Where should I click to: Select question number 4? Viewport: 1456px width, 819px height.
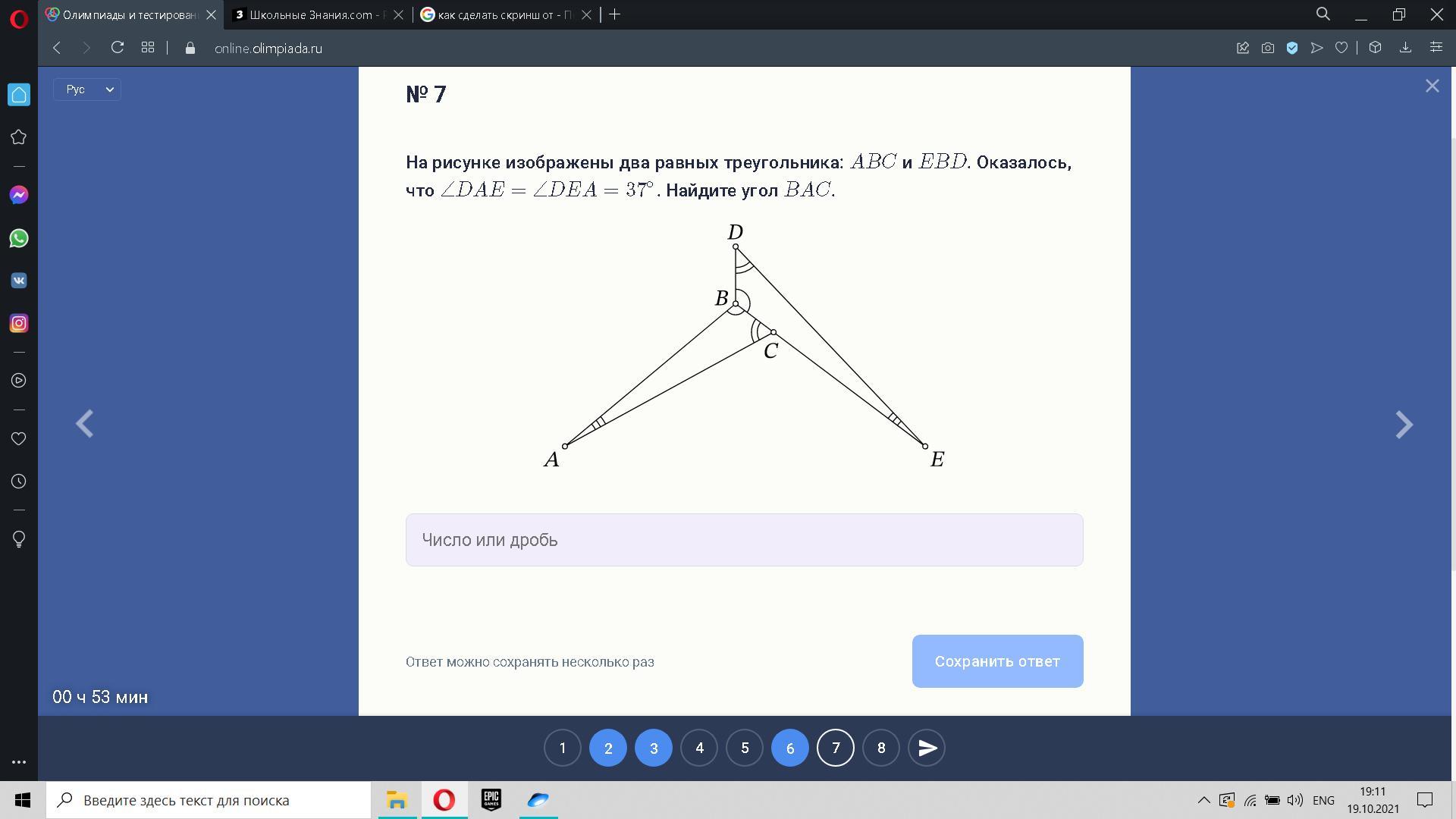pyautogui.click(x=699, y=748)
